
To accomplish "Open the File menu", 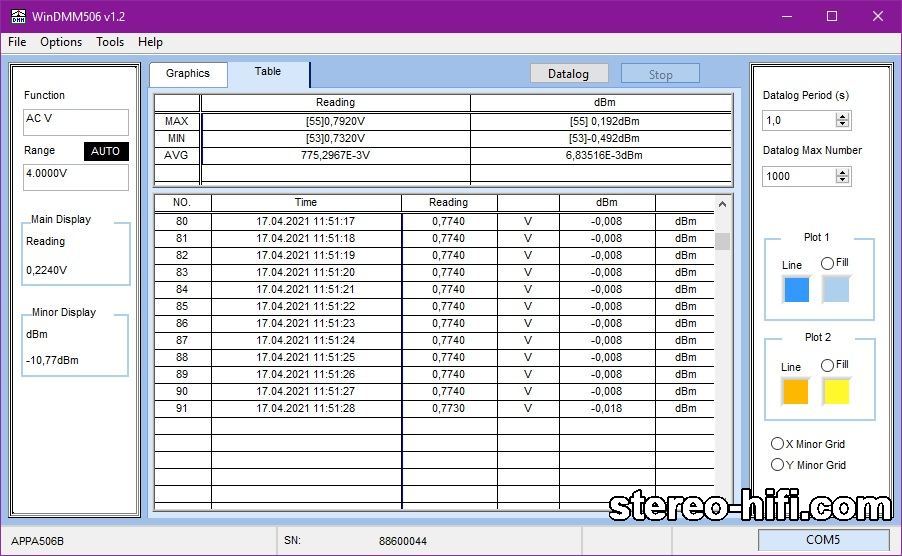I will click(17, 42).
